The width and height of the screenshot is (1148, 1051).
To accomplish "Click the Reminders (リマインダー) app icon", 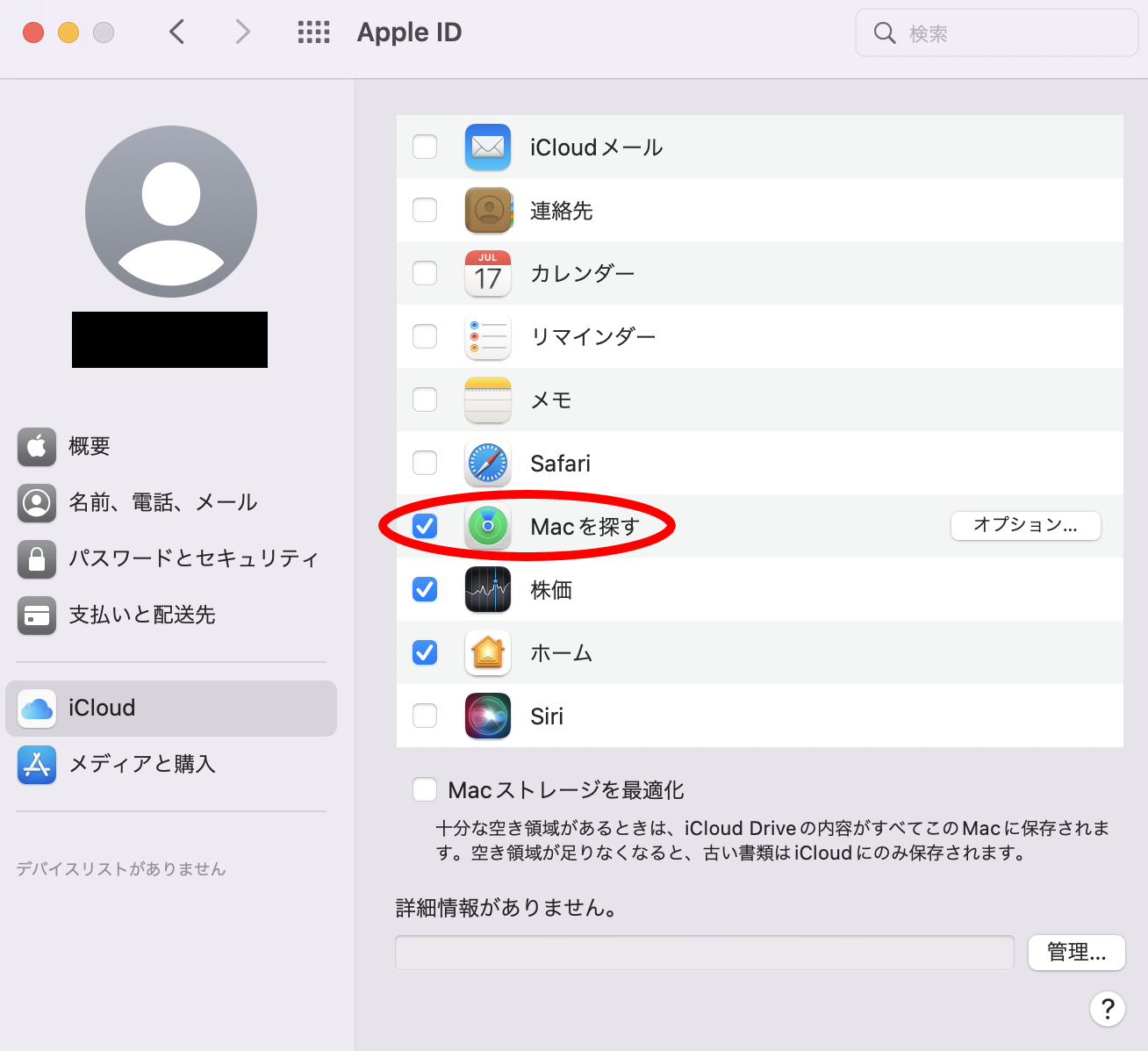I will 488,337.
